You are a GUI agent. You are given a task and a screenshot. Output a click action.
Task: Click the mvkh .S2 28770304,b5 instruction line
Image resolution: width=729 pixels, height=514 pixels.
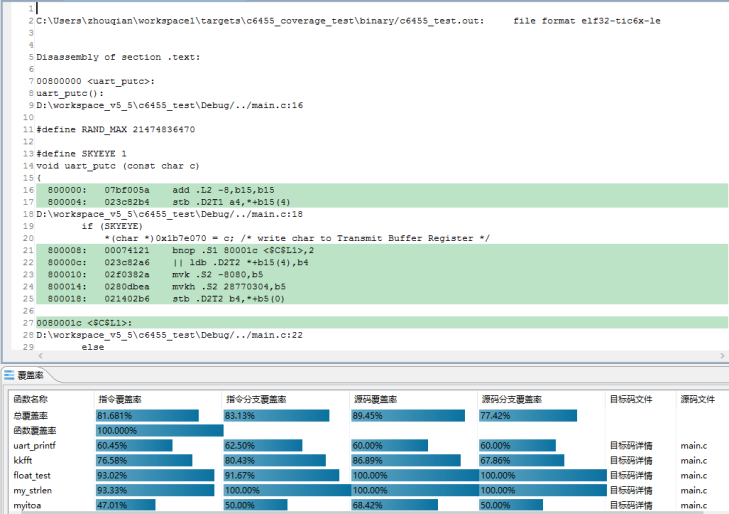click(x=229, y=287)
